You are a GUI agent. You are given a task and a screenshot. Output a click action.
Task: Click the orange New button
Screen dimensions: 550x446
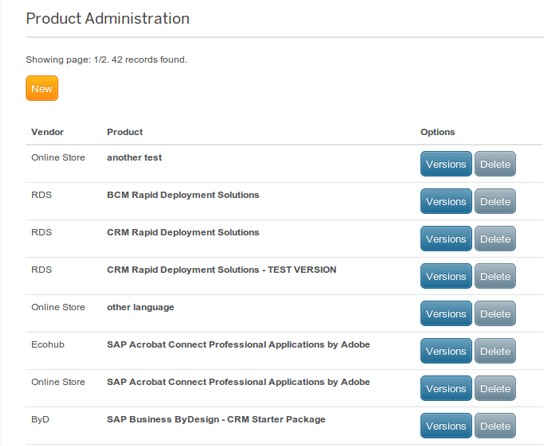click(42, 88)
